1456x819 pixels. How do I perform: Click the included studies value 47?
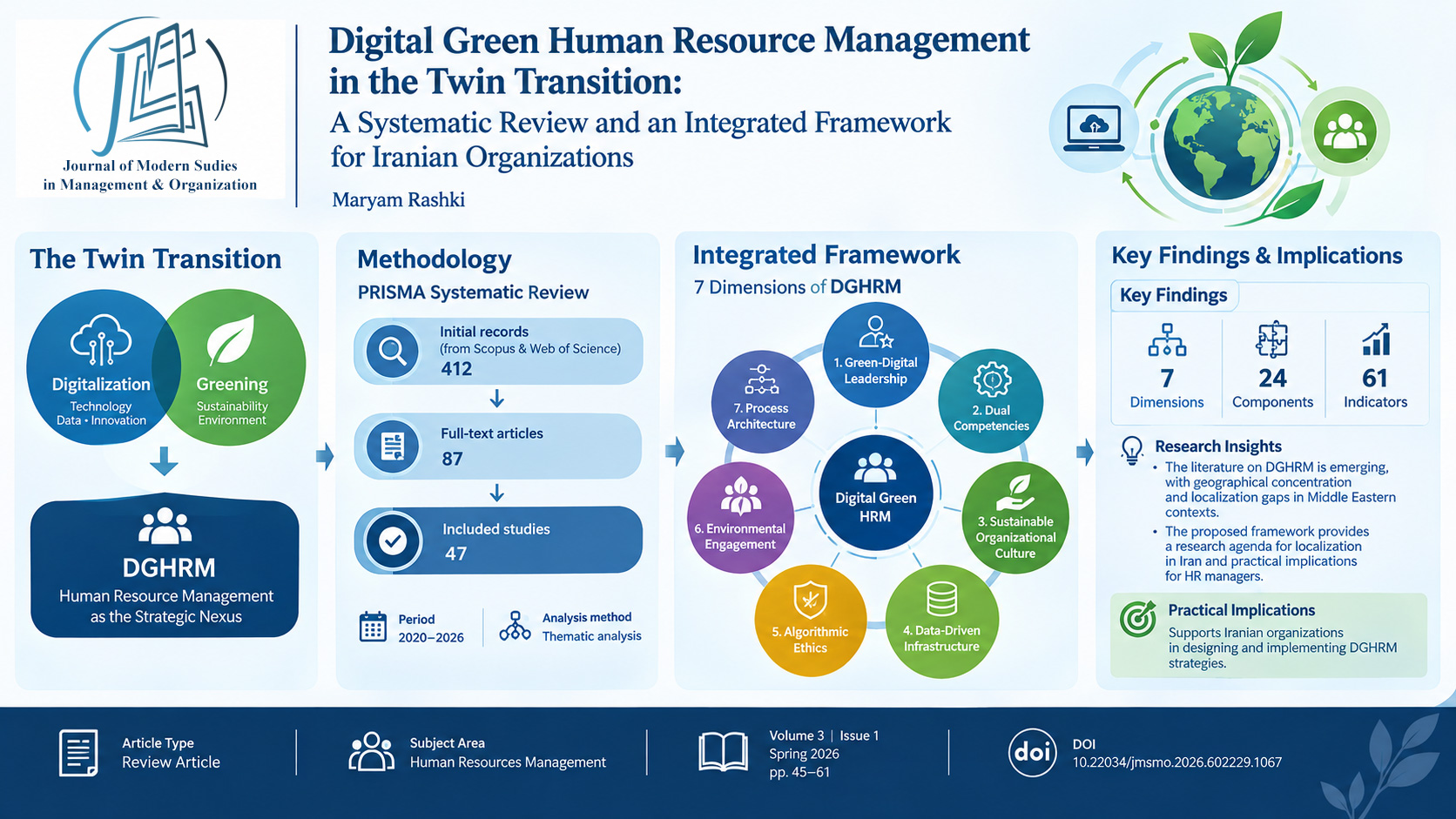click(455, 554)
